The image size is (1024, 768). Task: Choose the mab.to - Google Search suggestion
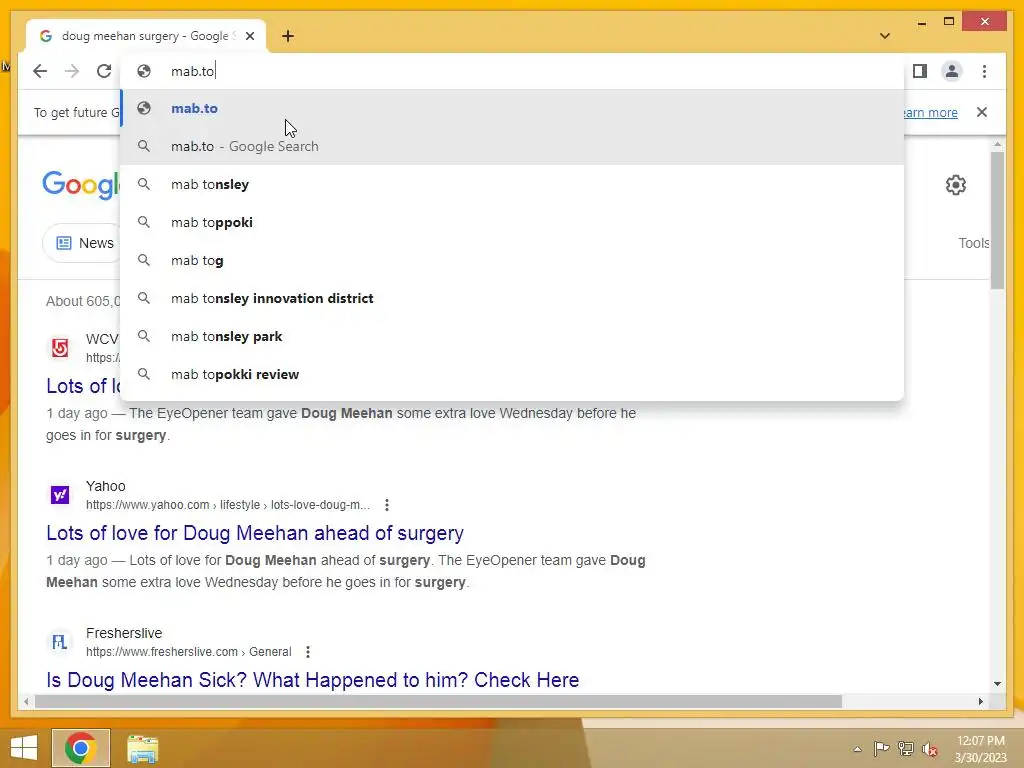[x=513, y=146]
